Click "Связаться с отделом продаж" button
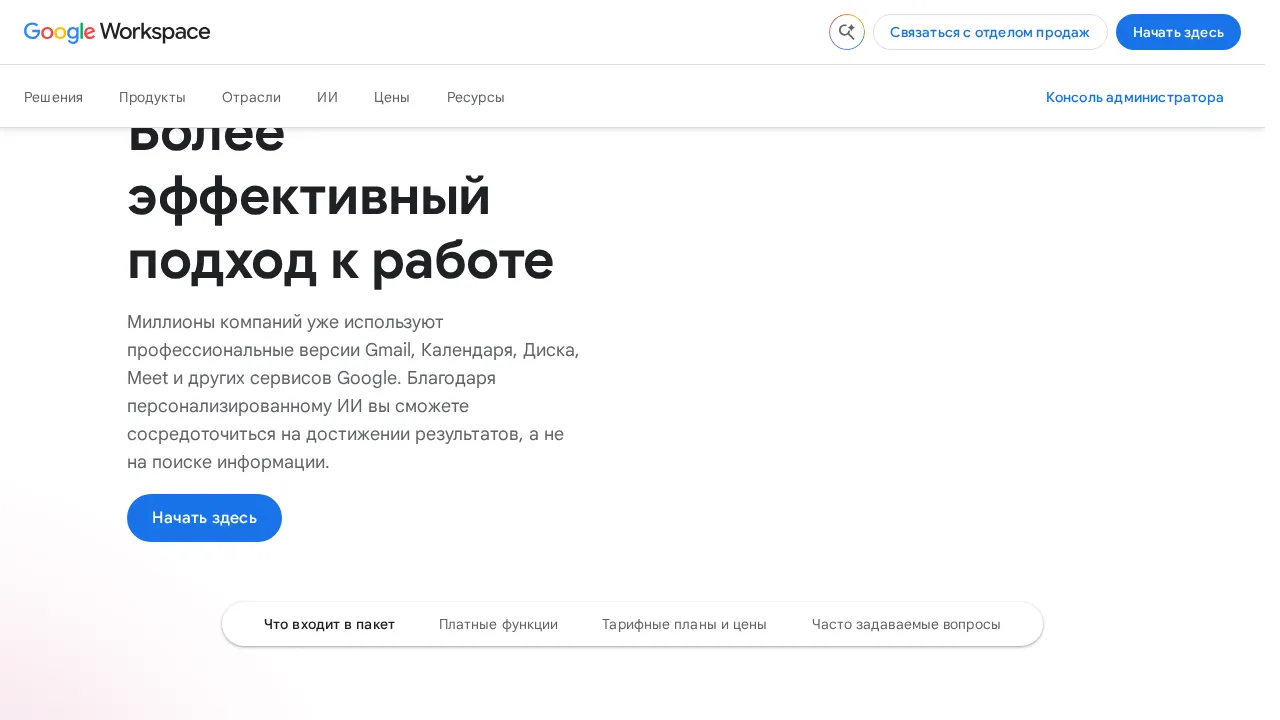 pyautogui.click(x=990, y=32)
